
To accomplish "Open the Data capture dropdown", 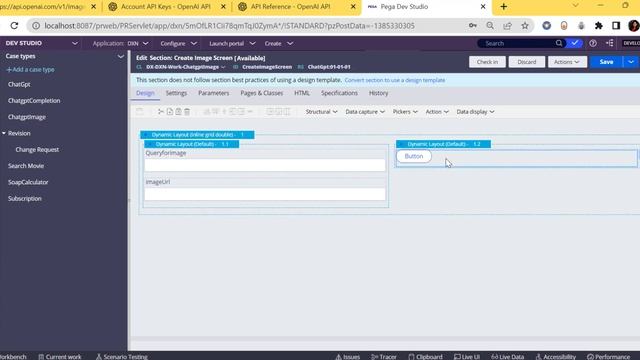I will tap(365, 111).
